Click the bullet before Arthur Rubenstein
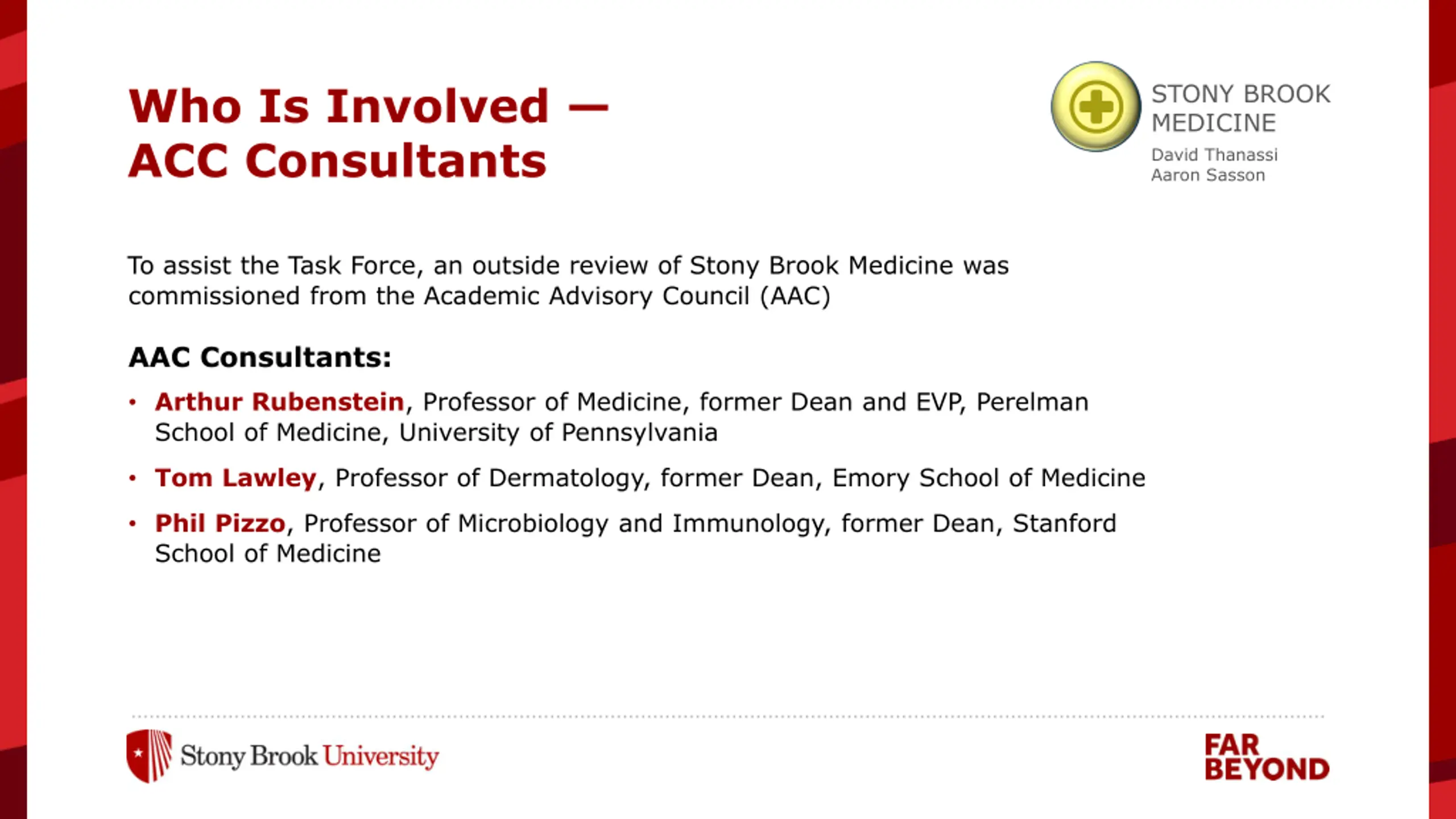The height and width of the screenshot is (819, 1456). click(133, 403)
